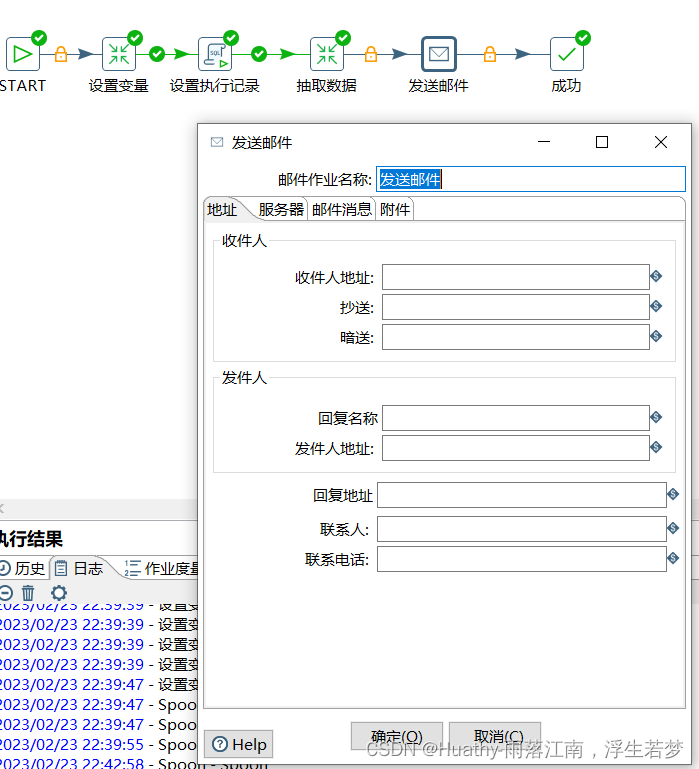The width and height of the screenshot is (699, 769).
Task: Insert variable for 回复名称 field
Action: tap(656, 417)
